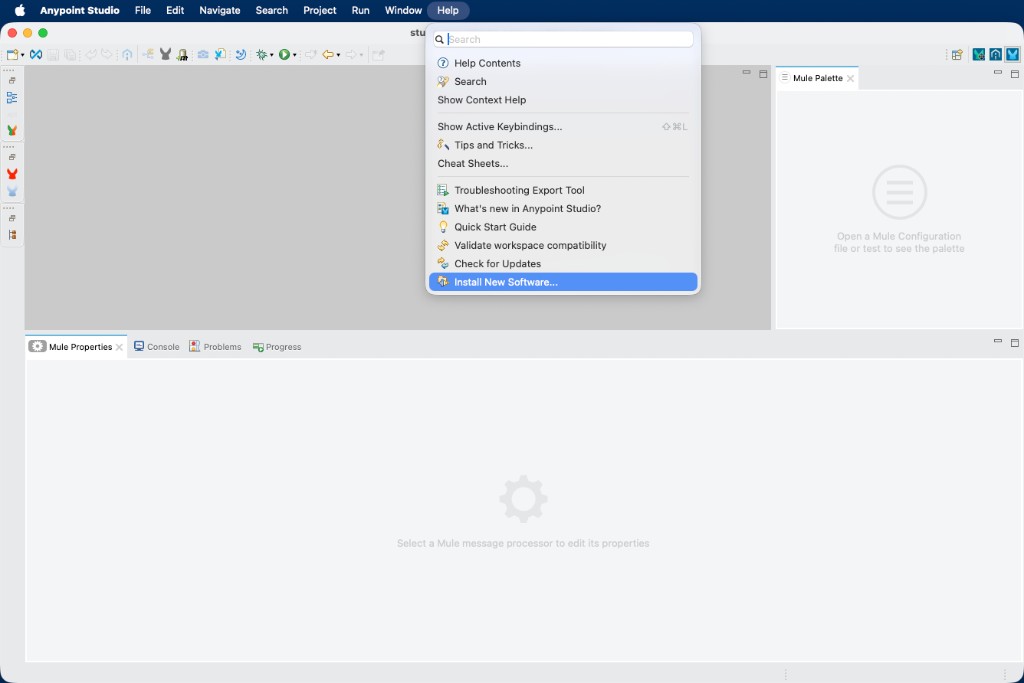The image size is (1024, 683).
Task: Open the Apple menu
Action: click(20, 10)
